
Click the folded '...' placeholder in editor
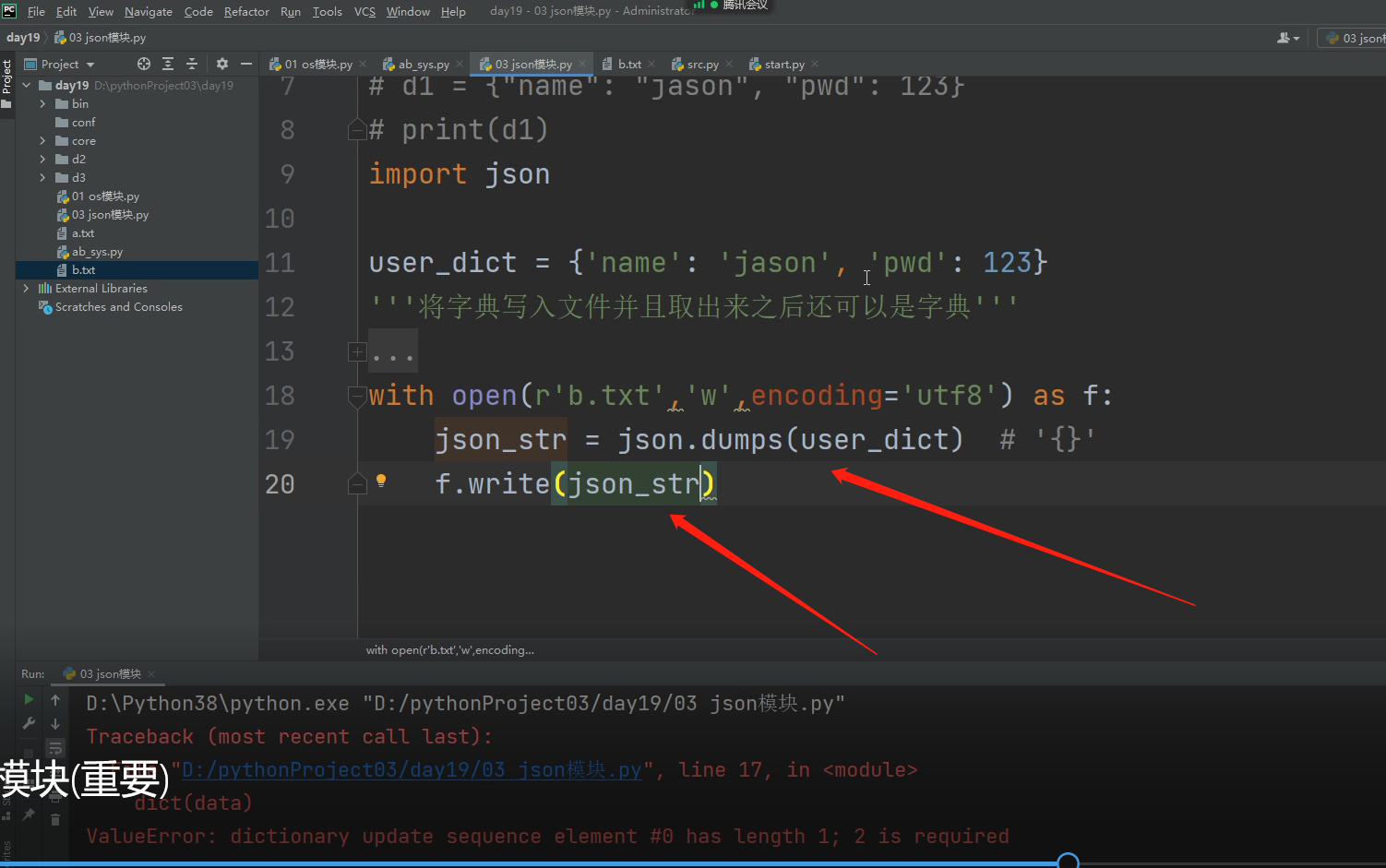(393, 352)
